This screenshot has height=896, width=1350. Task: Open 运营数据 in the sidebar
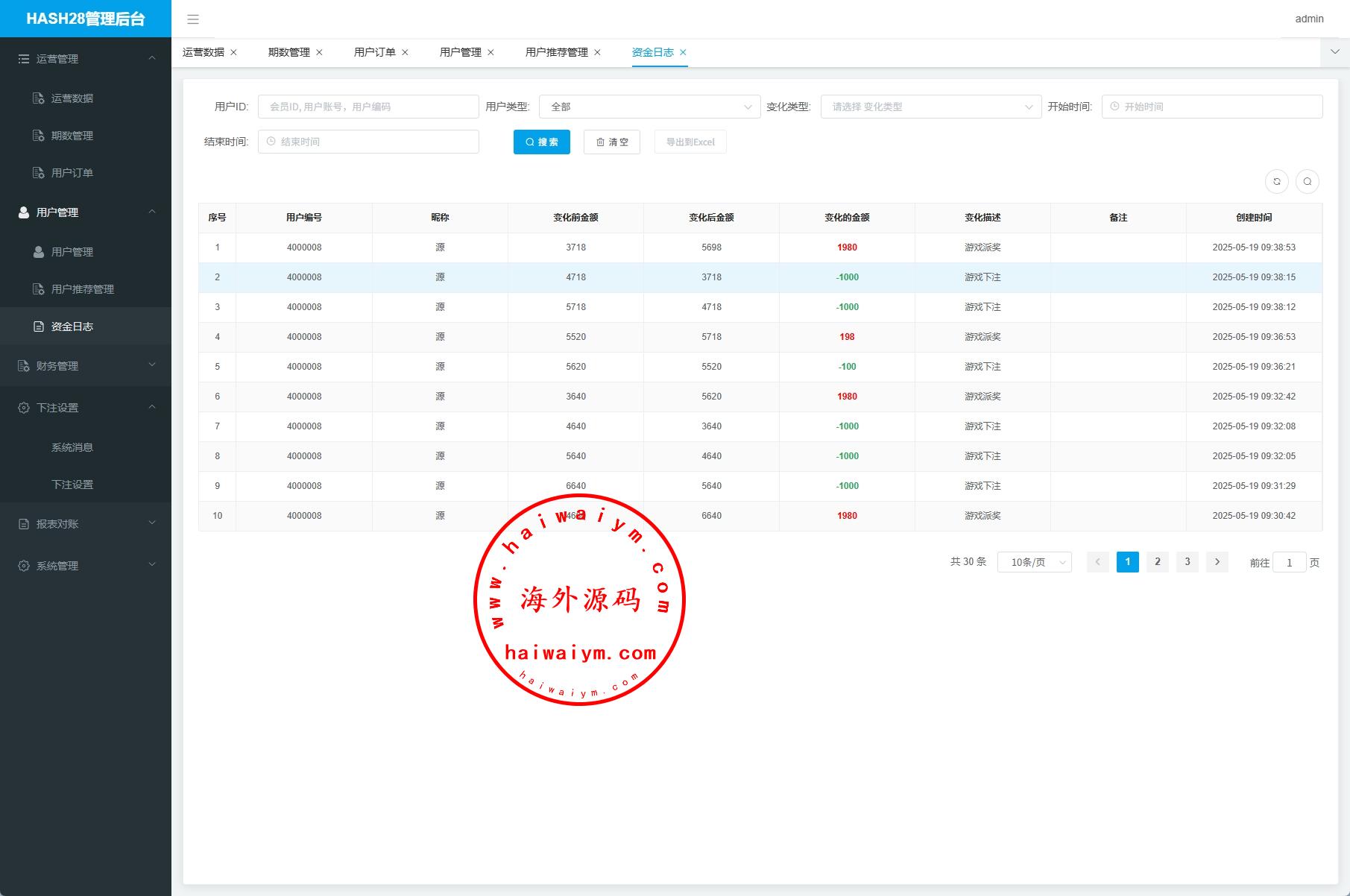pyautogui.click(x=72, y=98)
